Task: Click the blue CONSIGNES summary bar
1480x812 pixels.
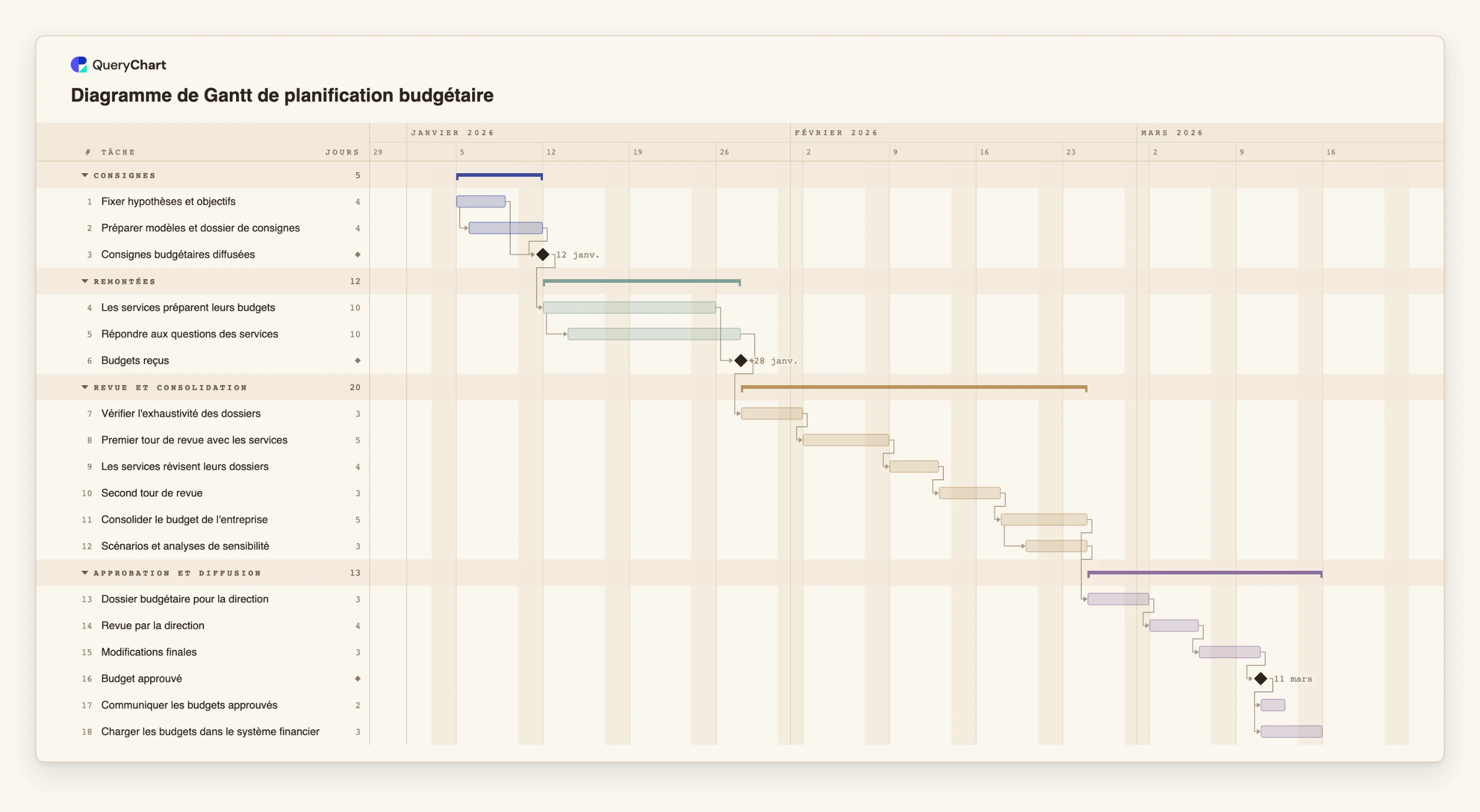Action: point(499,176)
